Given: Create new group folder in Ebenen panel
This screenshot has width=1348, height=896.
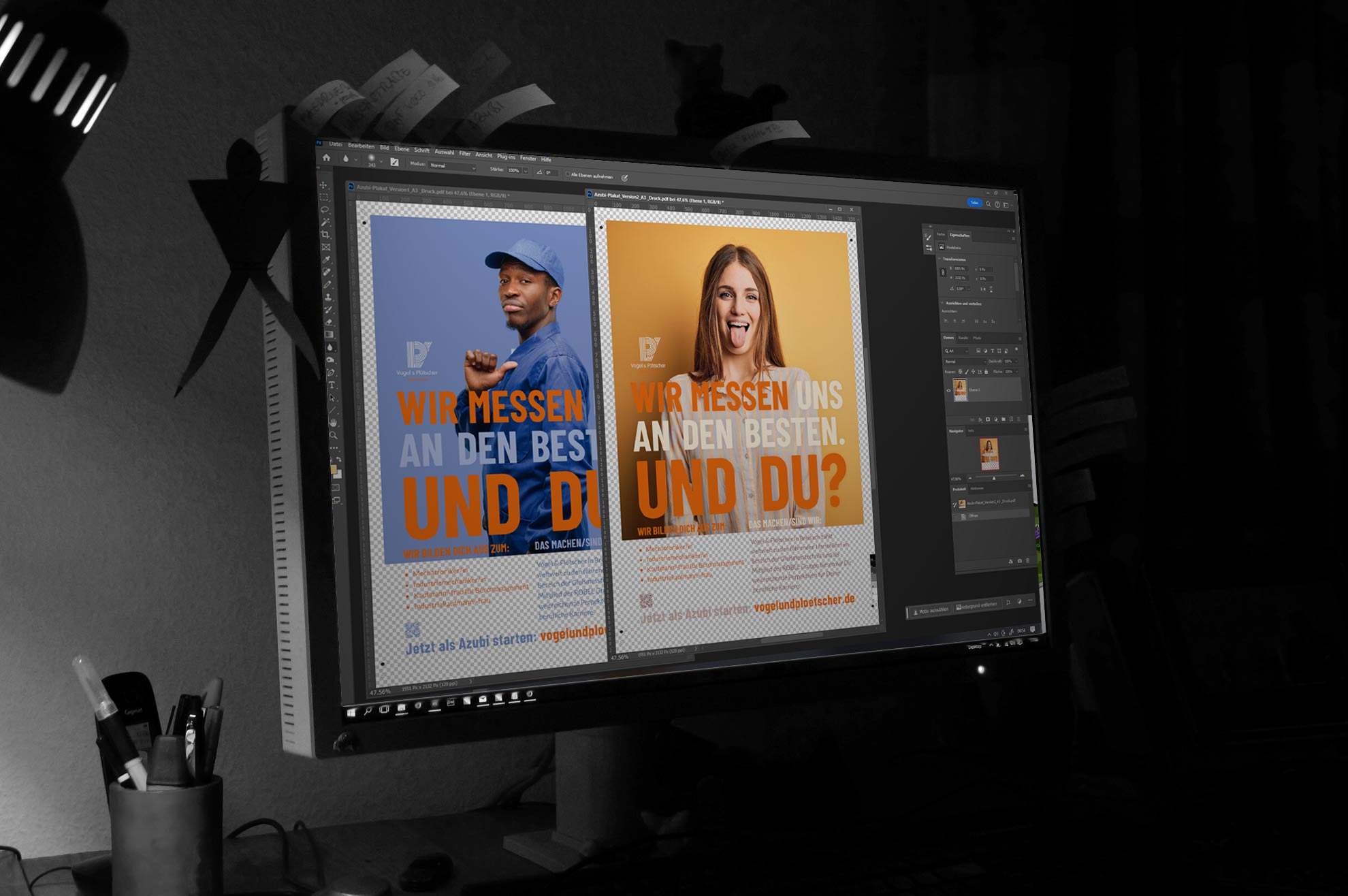Looking at the screenshot, I should 1003,419.
